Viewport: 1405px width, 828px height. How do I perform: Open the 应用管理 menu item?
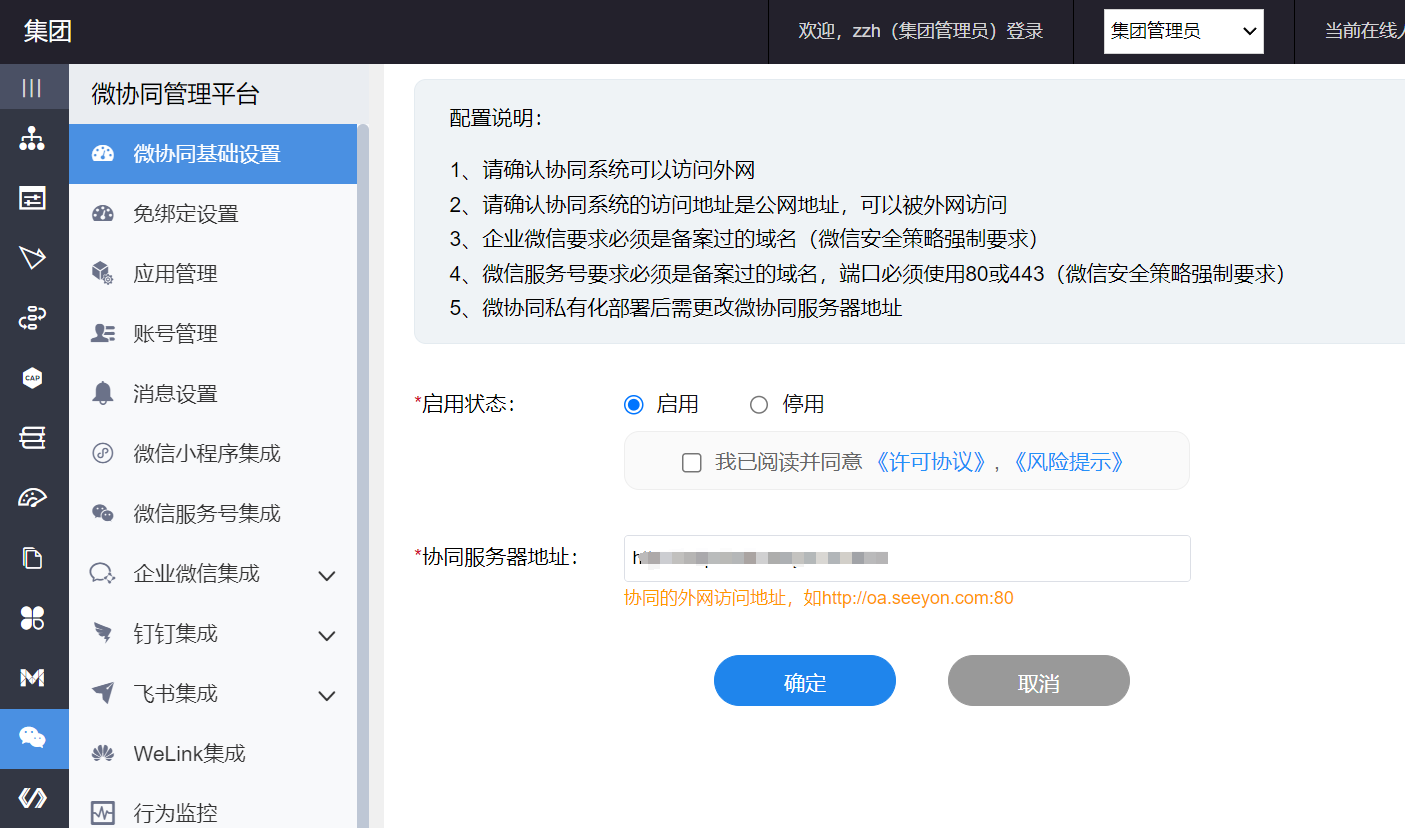click(175, 274)
